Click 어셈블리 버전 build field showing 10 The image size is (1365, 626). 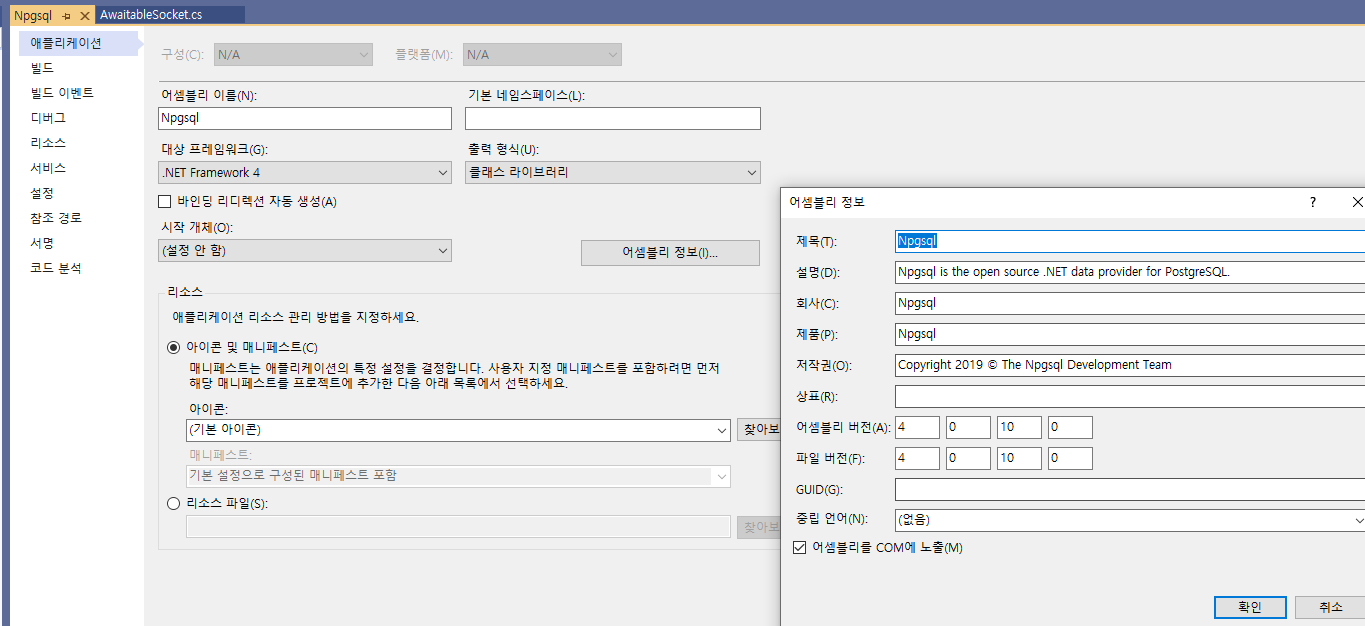[1019, 427]
